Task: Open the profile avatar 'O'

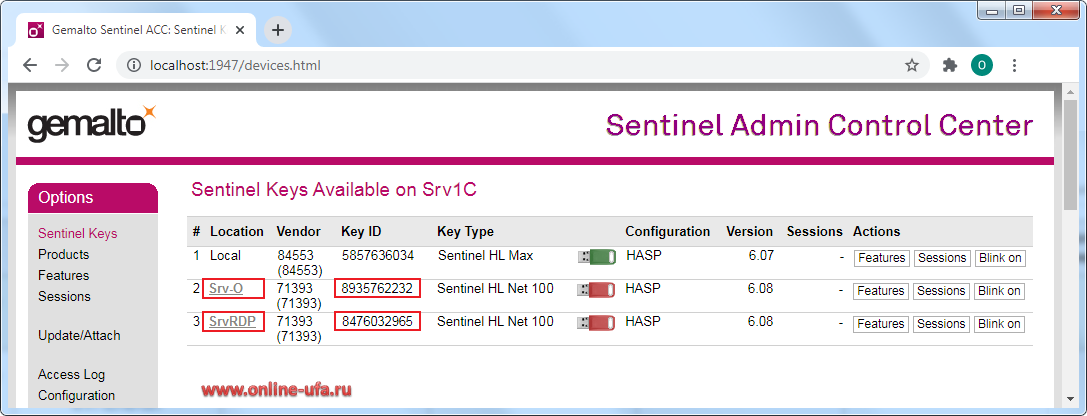Action: click(982, 66)
